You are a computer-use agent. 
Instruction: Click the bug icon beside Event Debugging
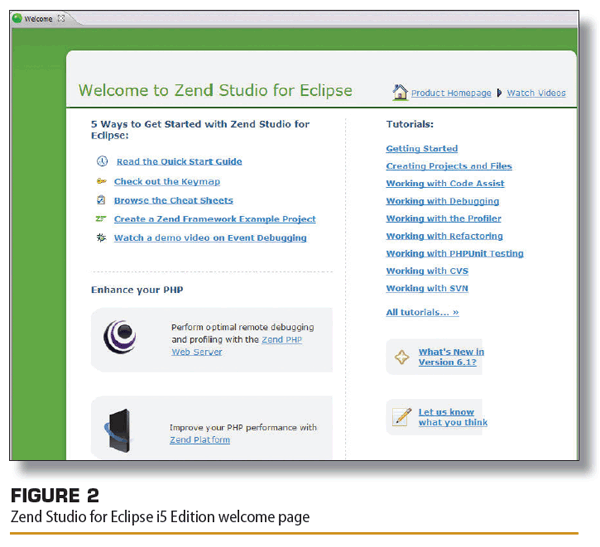[101, 238]
